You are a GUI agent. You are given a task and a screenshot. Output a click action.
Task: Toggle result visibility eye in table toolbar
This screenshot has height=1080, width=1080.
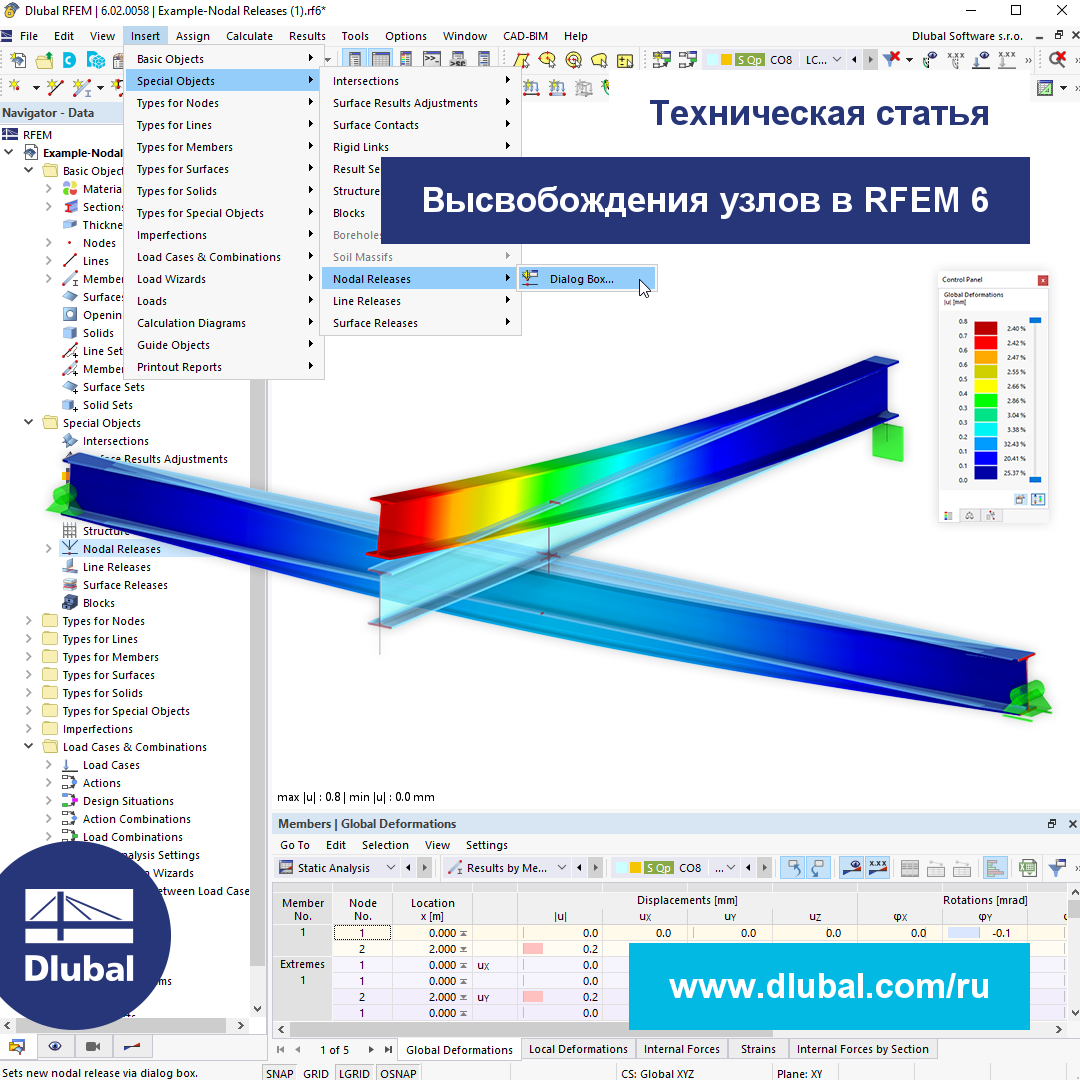[851, 868]
